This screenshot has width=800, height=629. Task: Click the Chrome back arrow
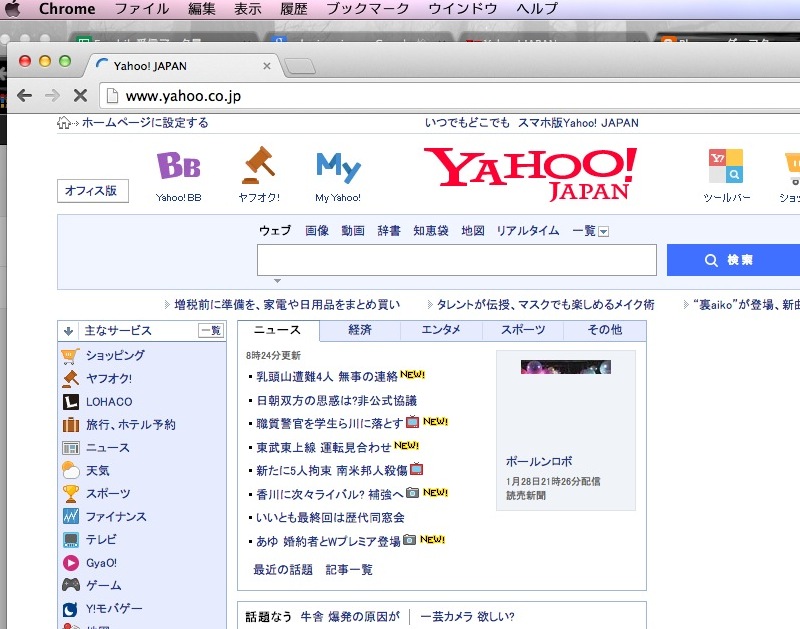pyautogui.click(x=24, y=95)
